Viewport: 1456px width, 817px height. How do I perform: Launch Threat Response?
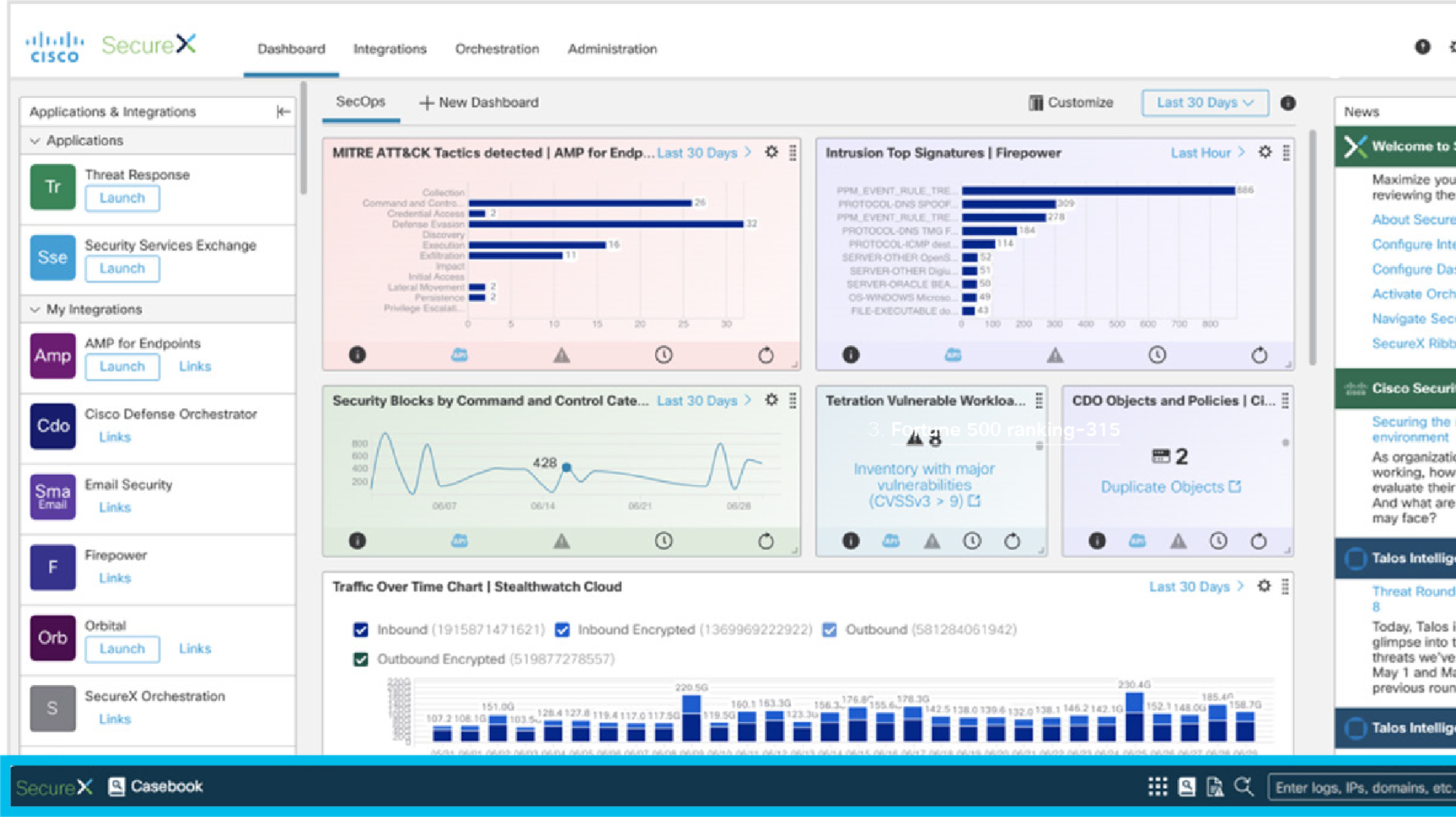122,198
